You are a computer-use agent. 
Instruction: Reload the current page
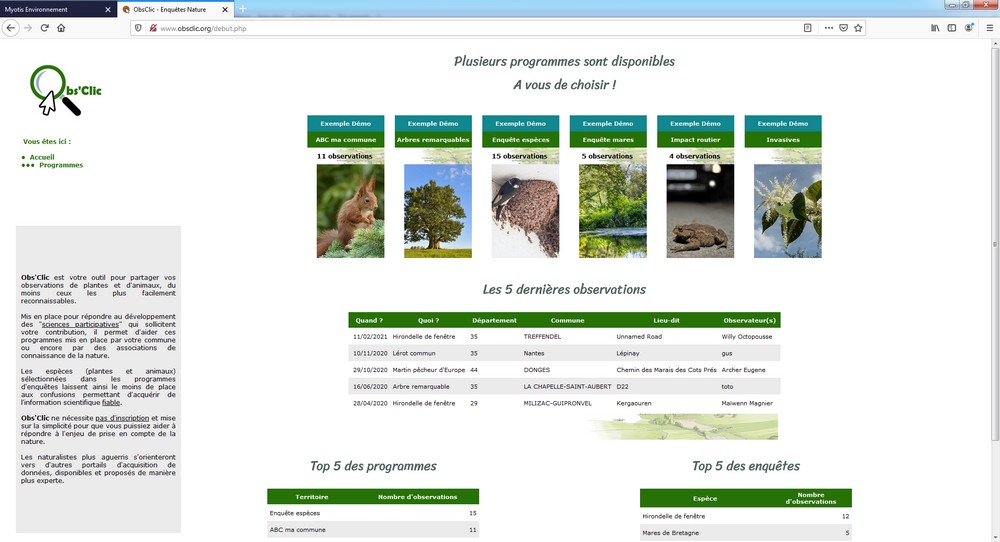click(45, 28)
